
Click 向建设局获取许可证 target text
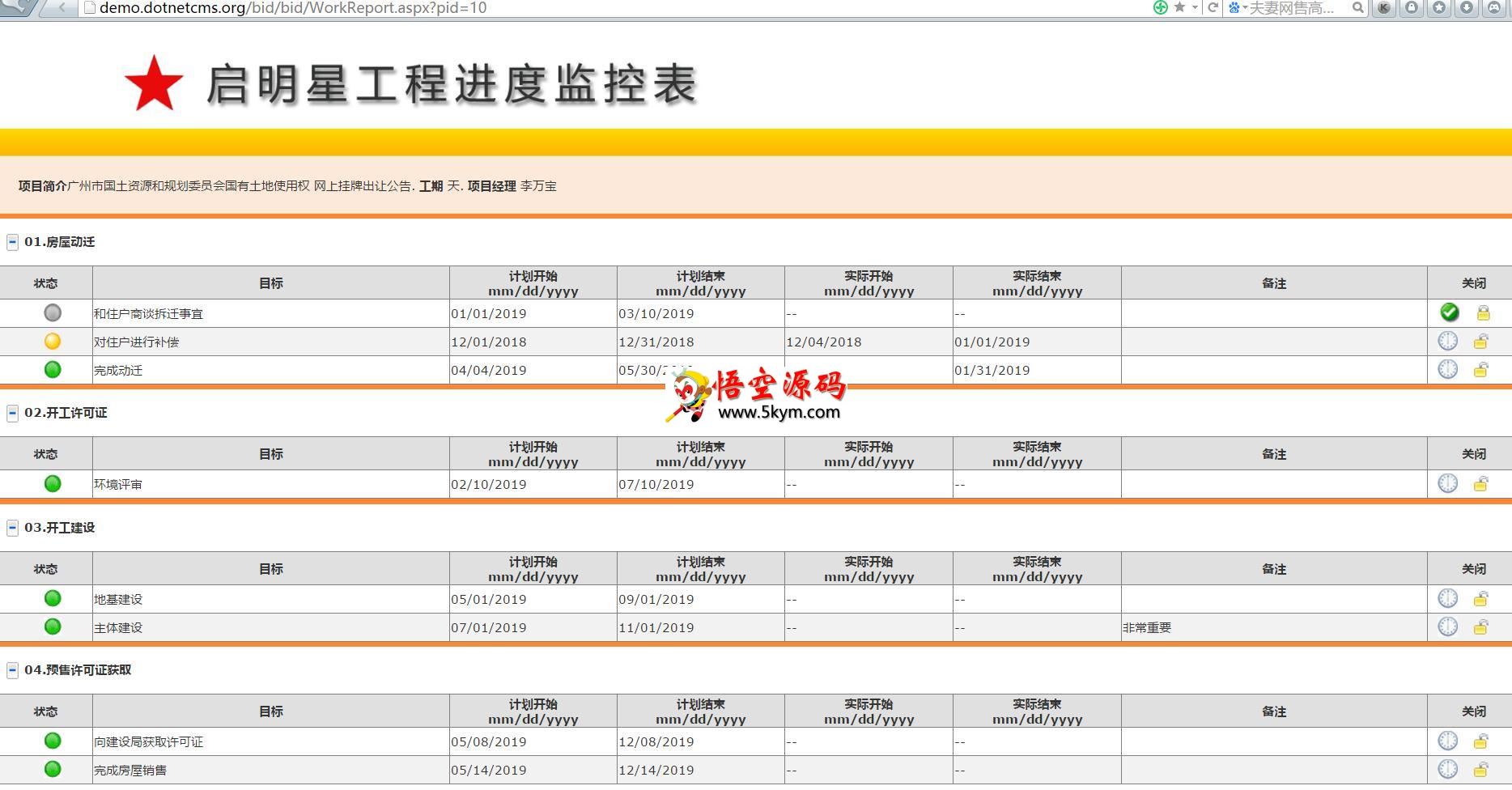pos(148,742)
